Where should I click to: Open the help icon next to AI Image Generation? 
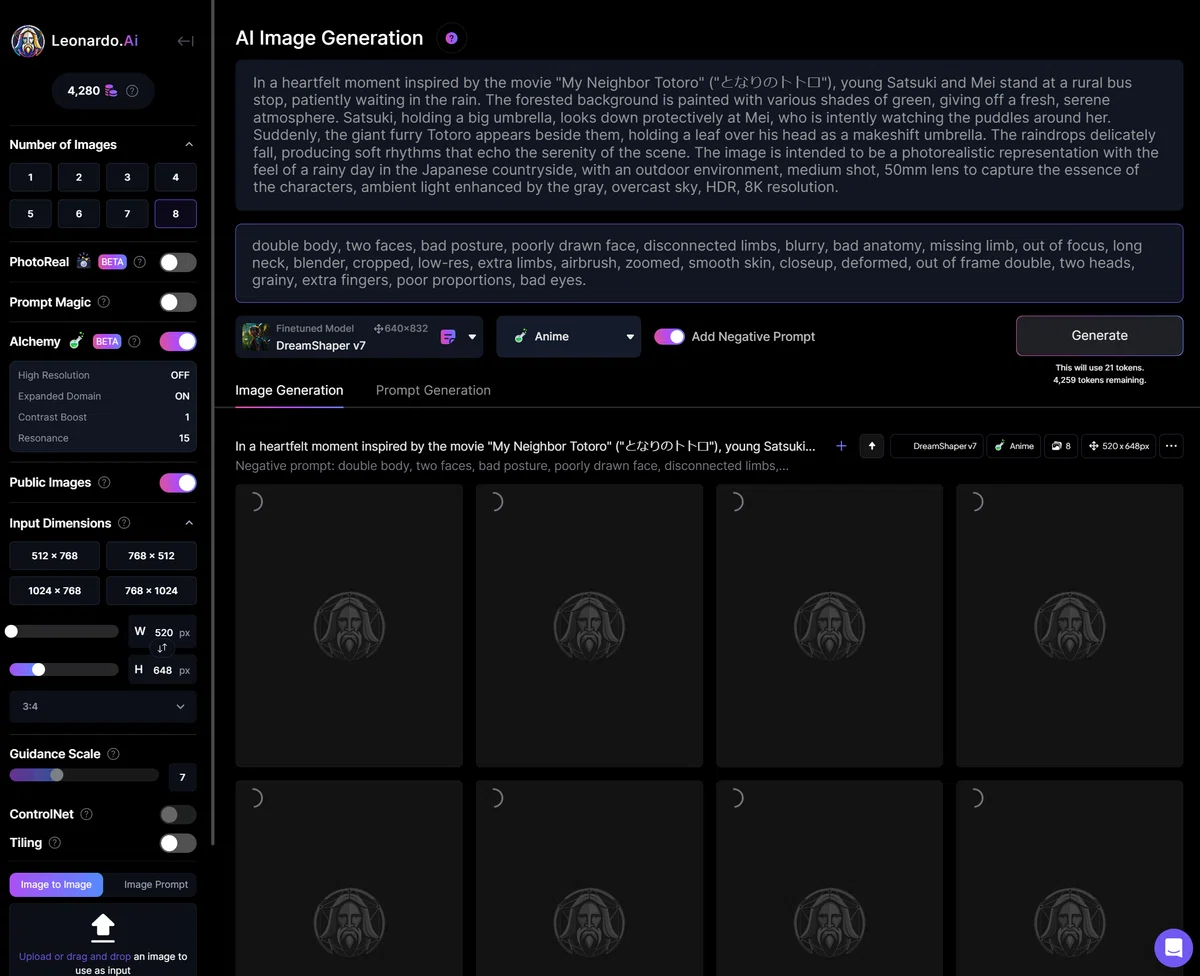click(x=451, y=38)
